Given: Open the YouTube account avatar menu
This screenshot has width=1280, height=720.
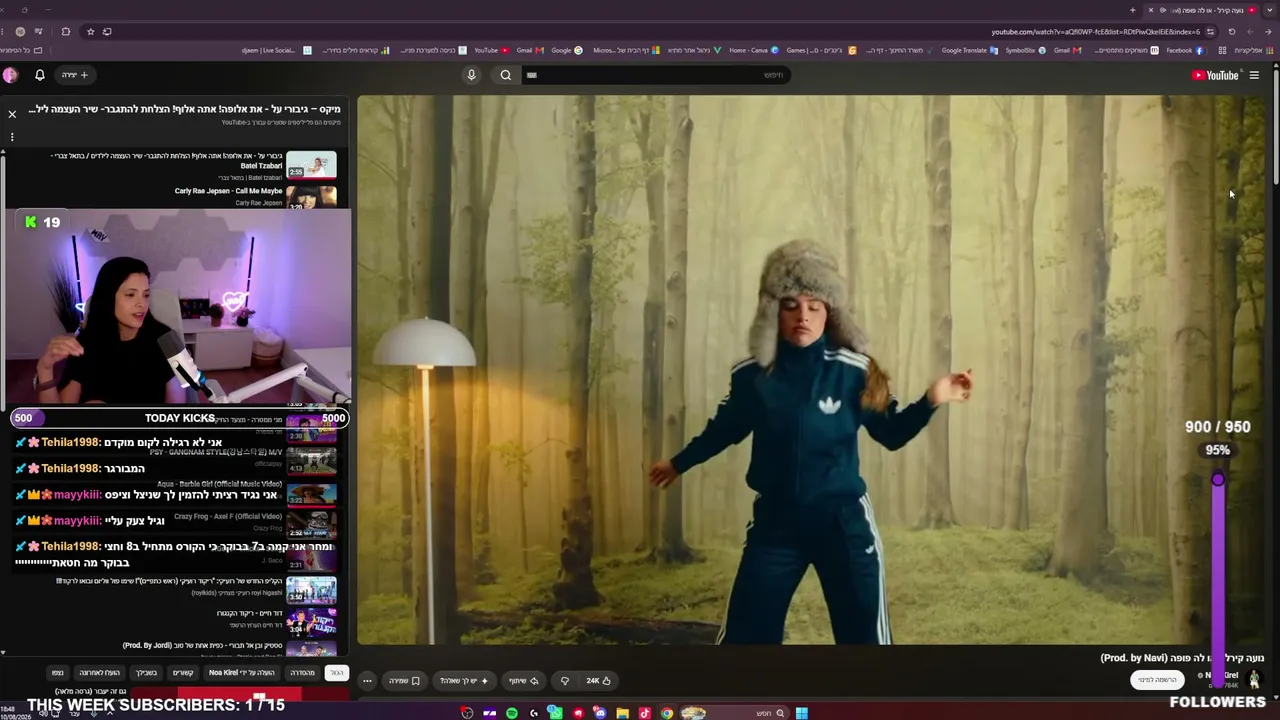Looking at the screenshot, I should 10,75.
